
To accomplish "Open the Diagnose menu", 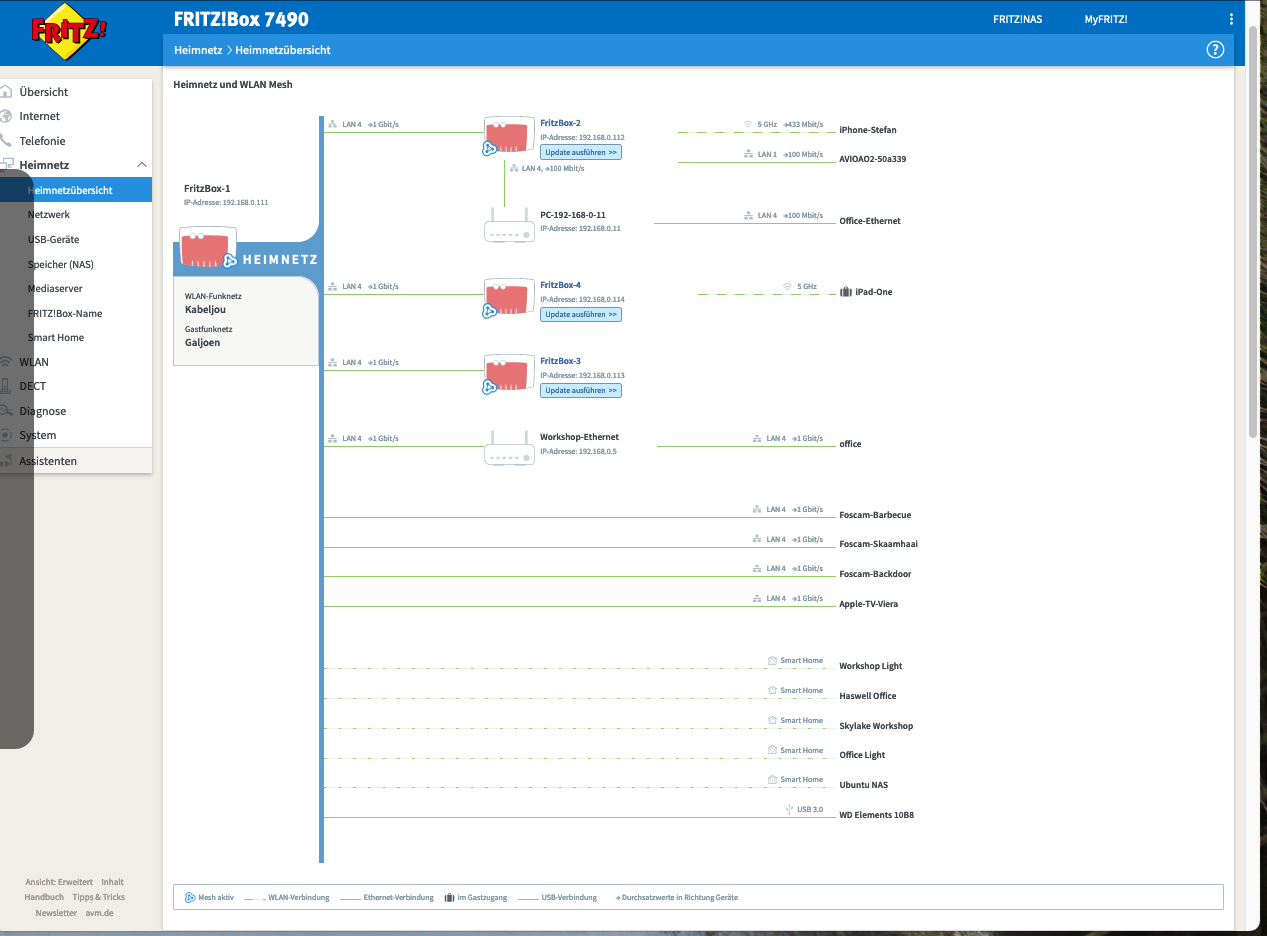I will (43, 411).
